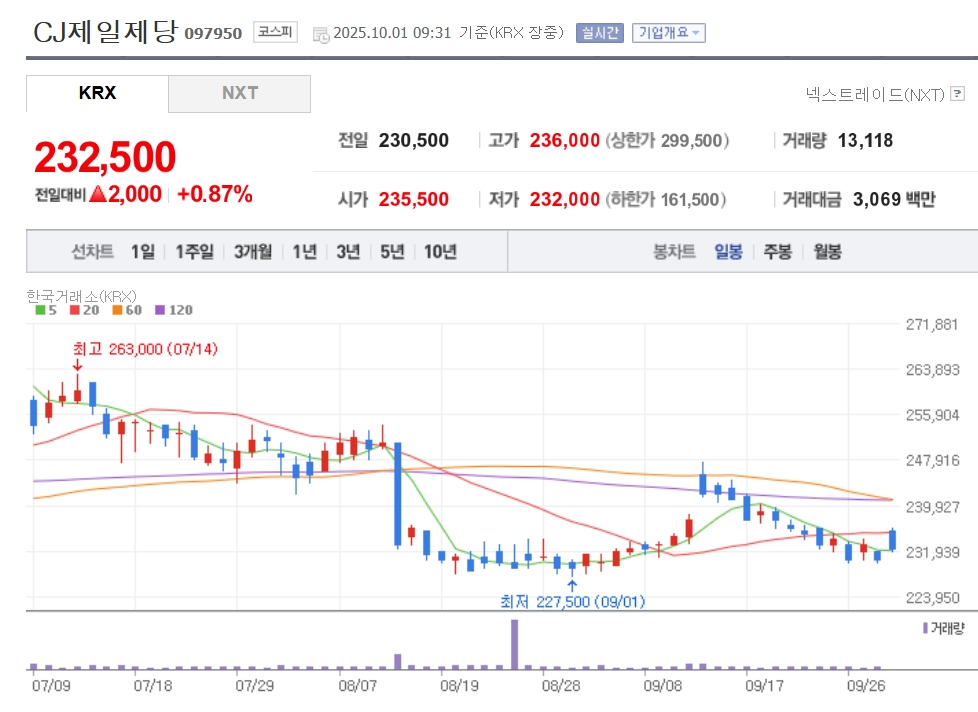The image size is (978, 712).
Task: Click the clock calendar icon beside the date
Action: [x=321, y=35]
